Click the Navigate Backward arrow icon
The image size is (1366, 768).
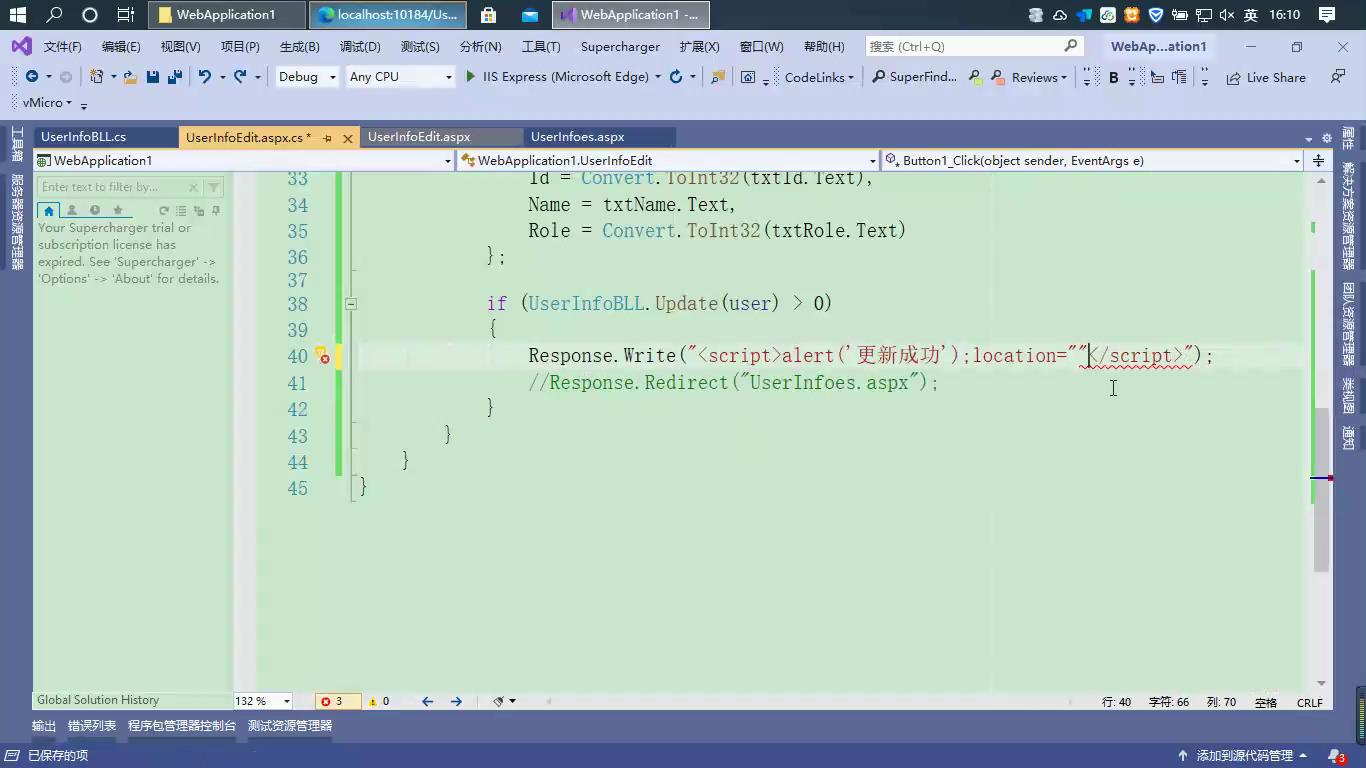[32, 77]
